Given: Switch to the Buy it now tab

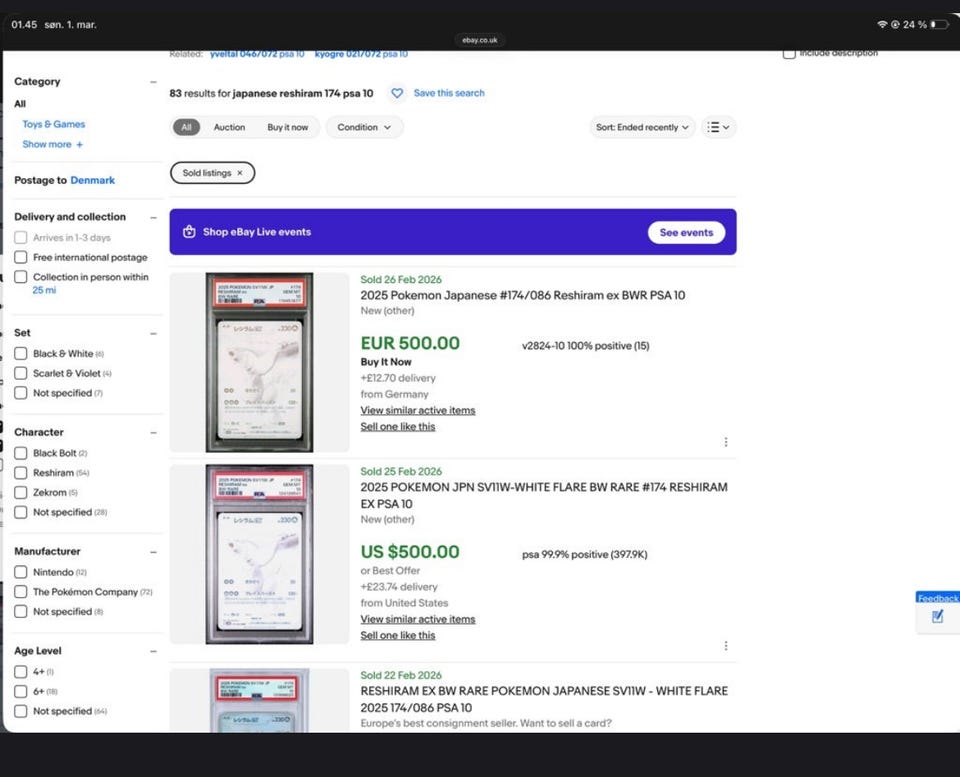Looking at the screenshot, I should click(x=288, y=127).
